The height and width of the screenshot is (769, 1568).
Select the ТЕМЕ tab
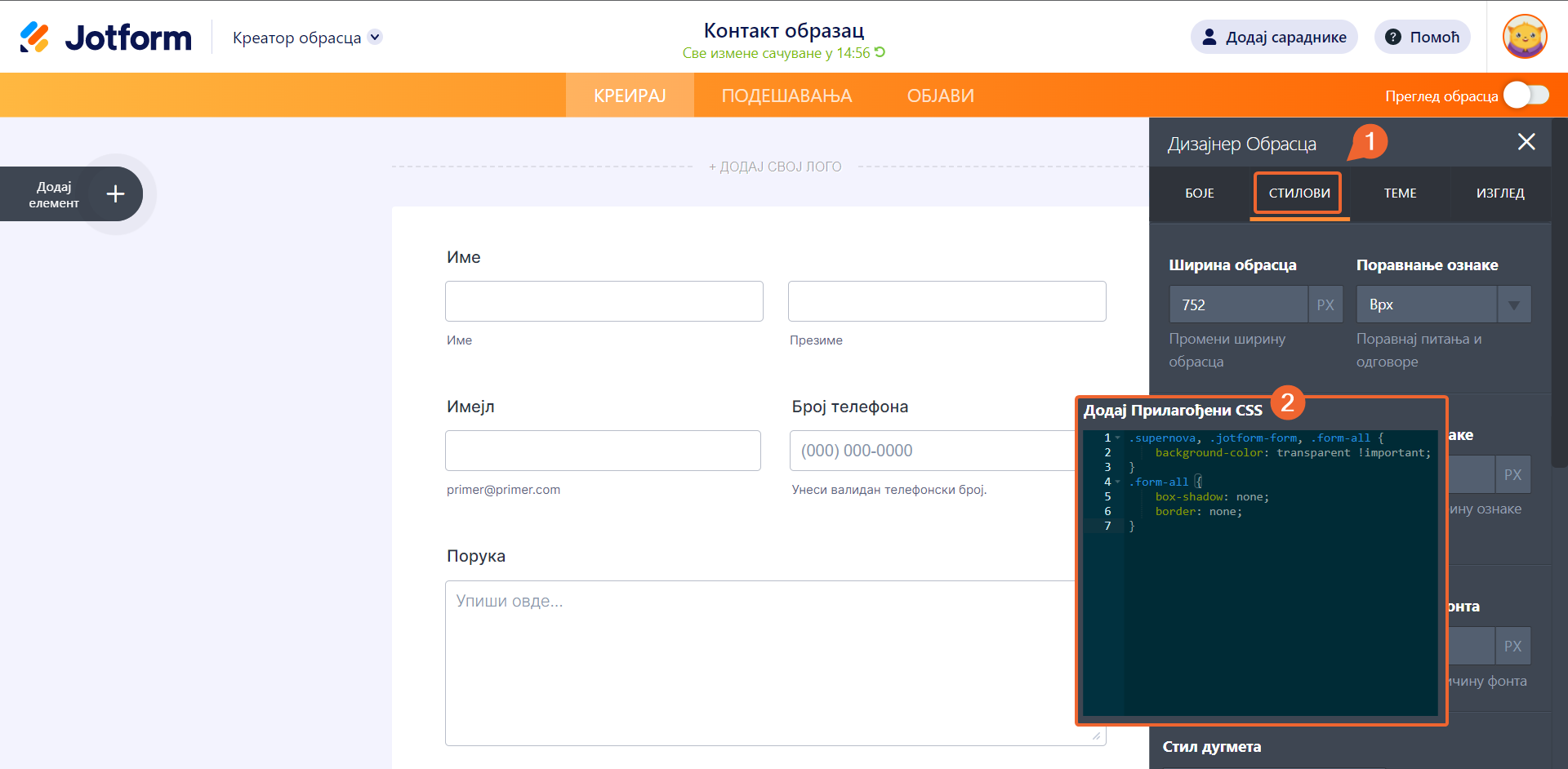click(x=1400, y=193)
